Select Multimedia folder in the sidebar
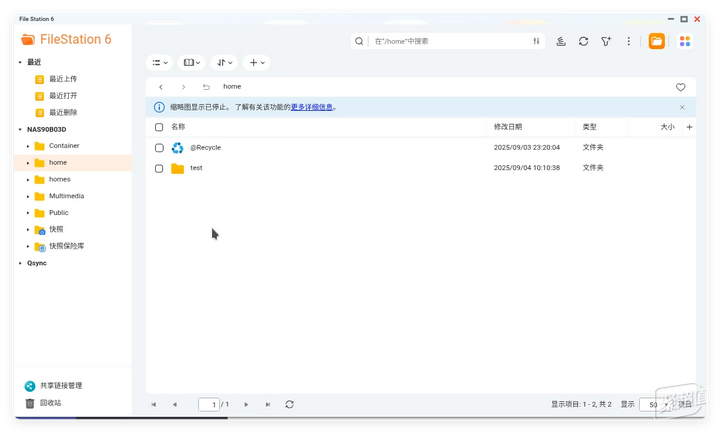720x433 pixels. (66, 196)
